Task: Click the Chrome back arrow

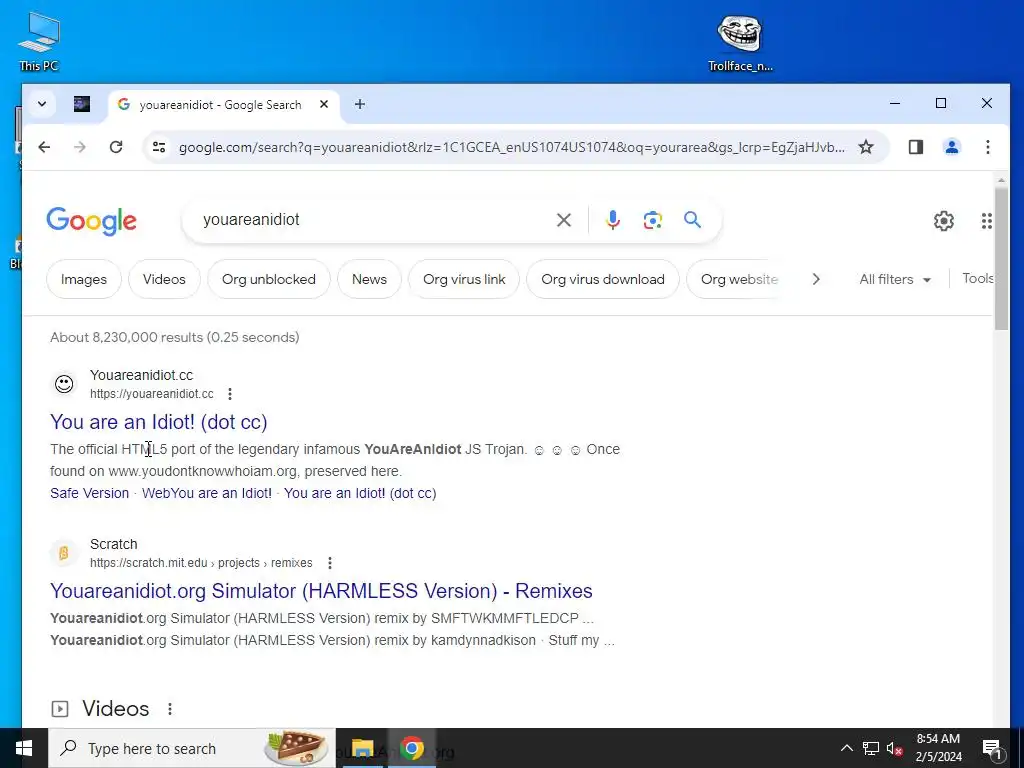Action: pos(44,147)
